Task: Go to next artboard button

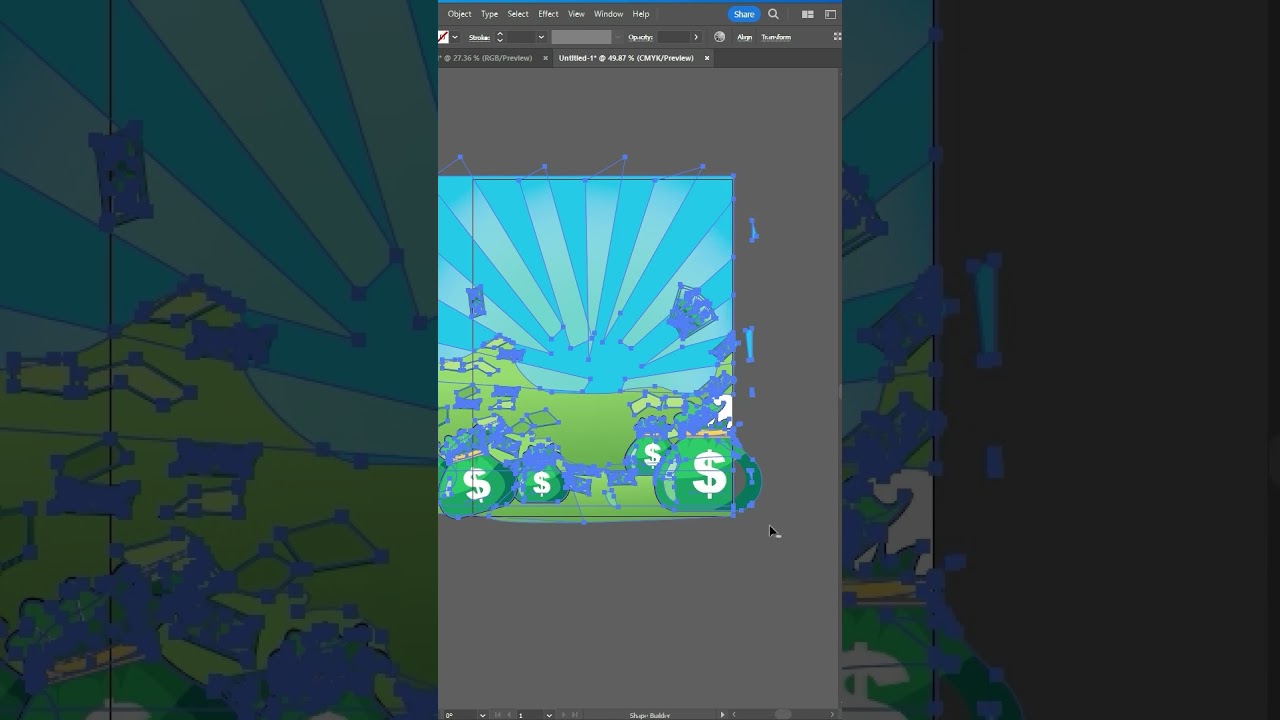Action: tap(564, 715)
